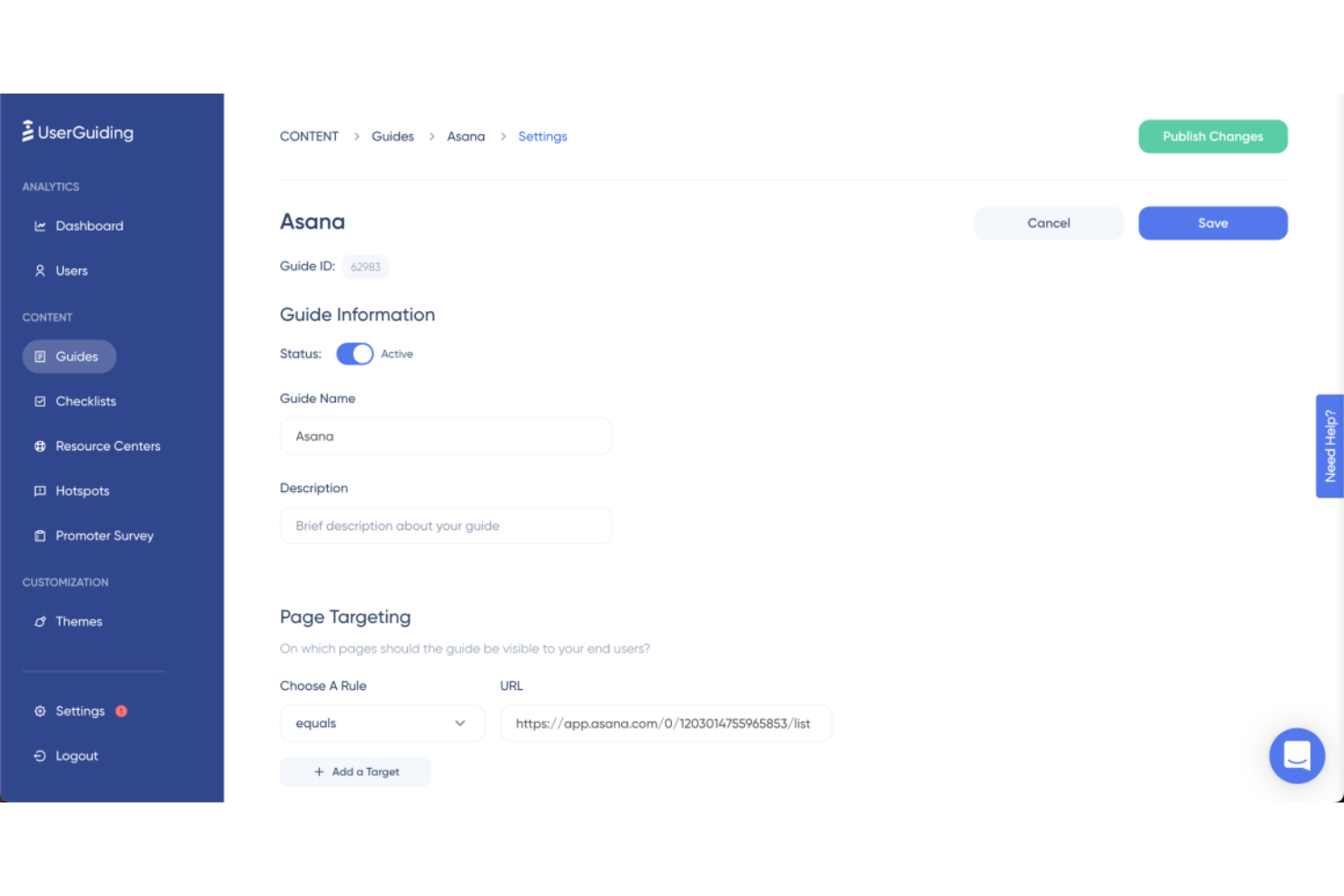The height and width of the screenshot is (896, 1344).
Task: Click the Guides breadcrumb link
Action: point(392,136)
